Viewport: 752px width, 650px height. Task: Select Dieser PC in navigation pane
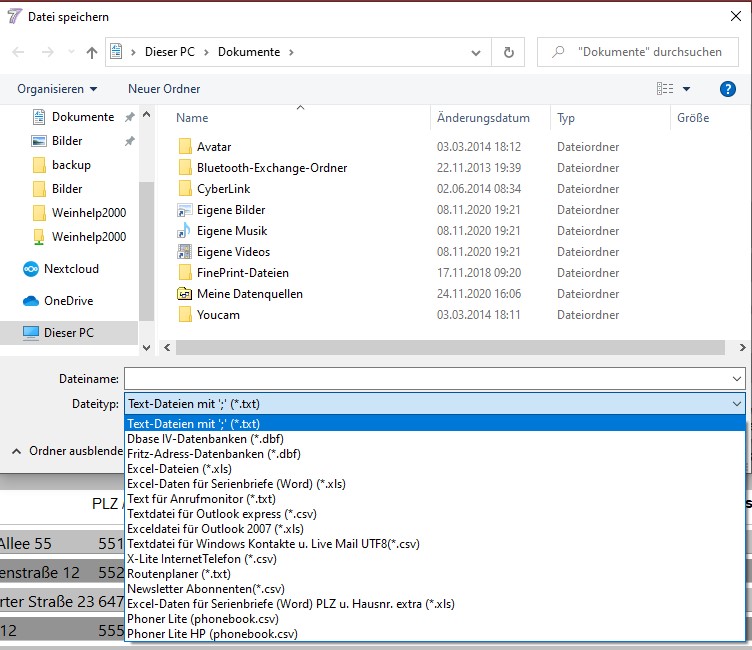point(68,332)
